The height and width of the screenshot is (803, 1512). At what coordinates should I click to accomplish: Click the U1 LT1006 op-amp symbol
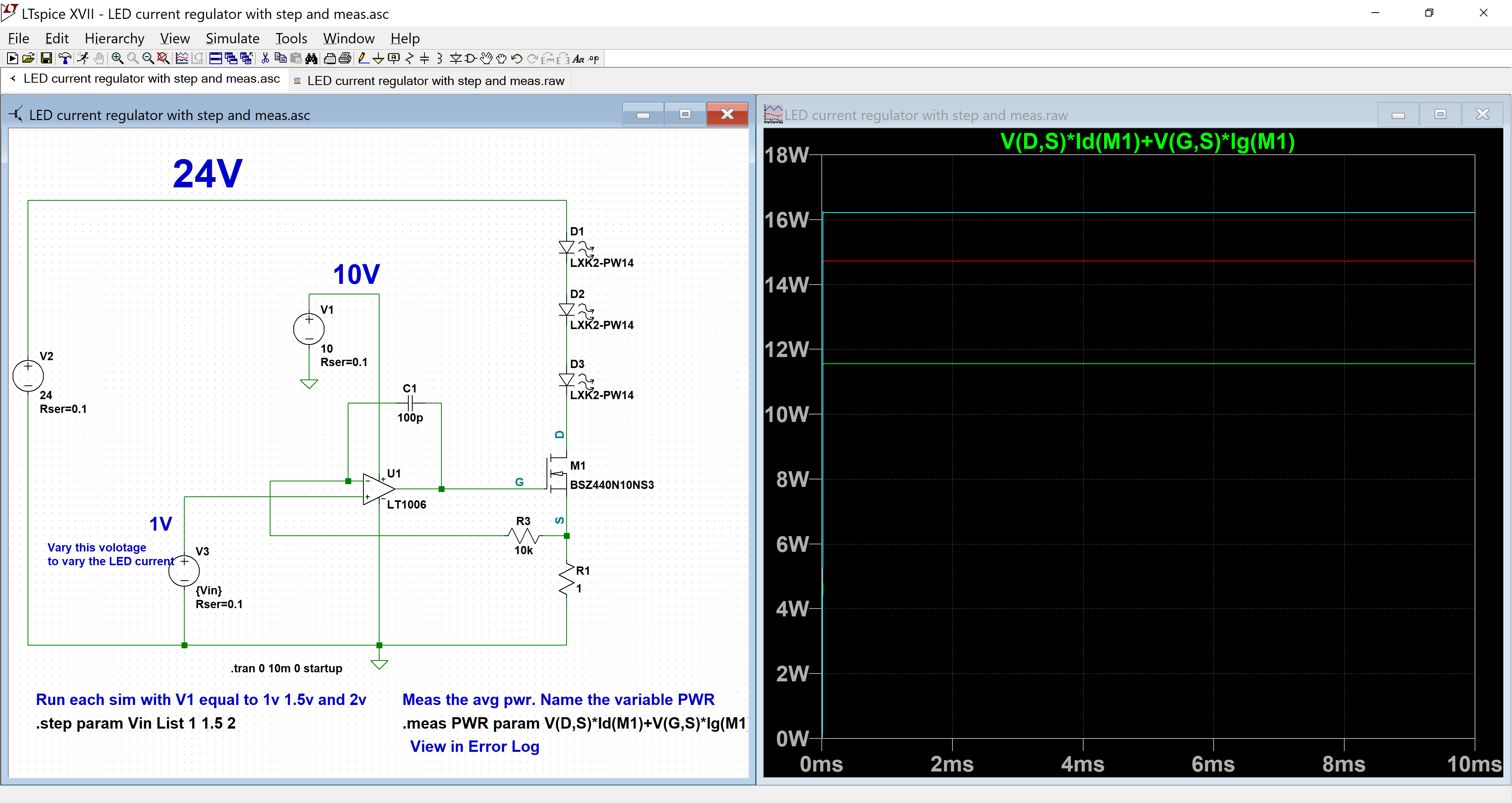point(378,489)
